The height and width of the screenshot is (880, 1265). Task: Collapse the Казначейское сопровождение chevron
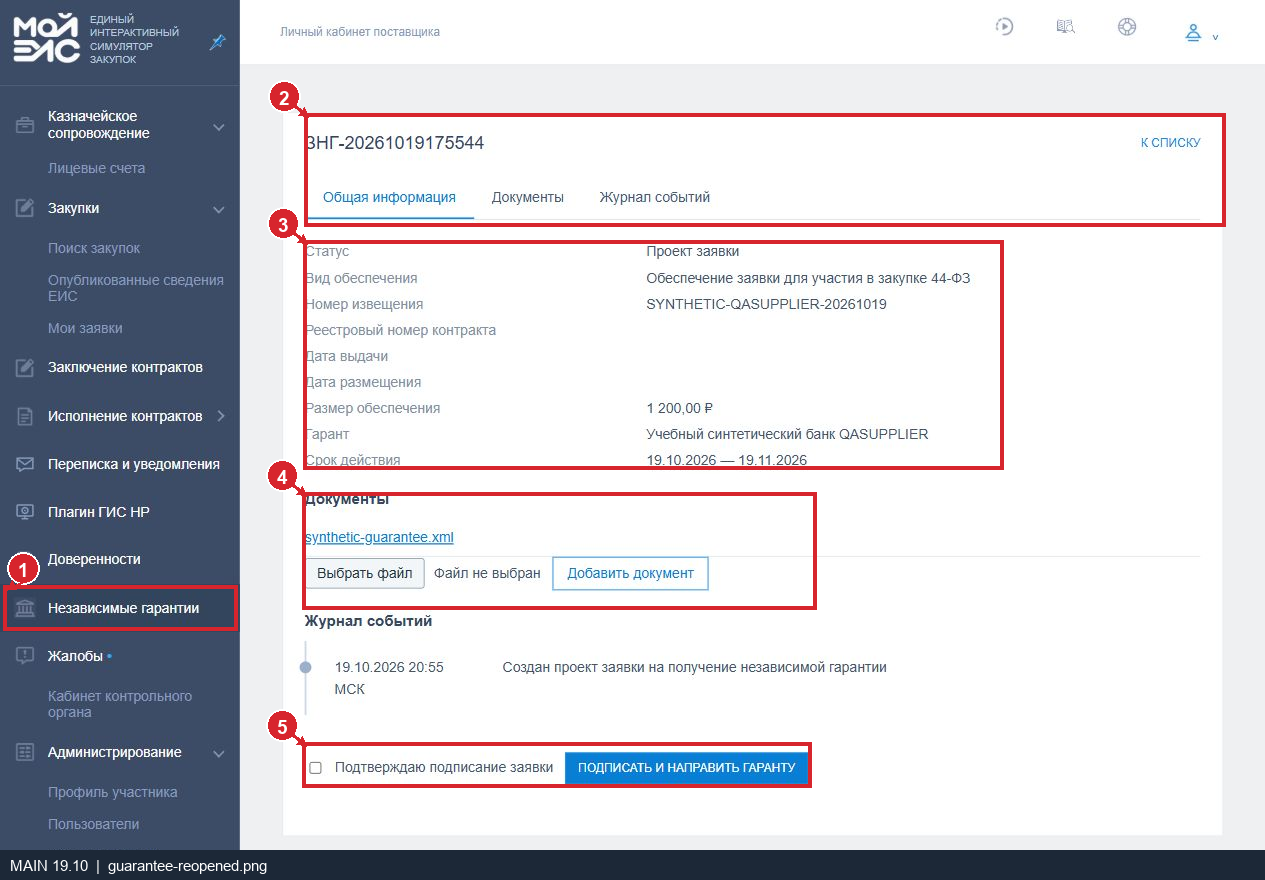[x=219, y=127]
